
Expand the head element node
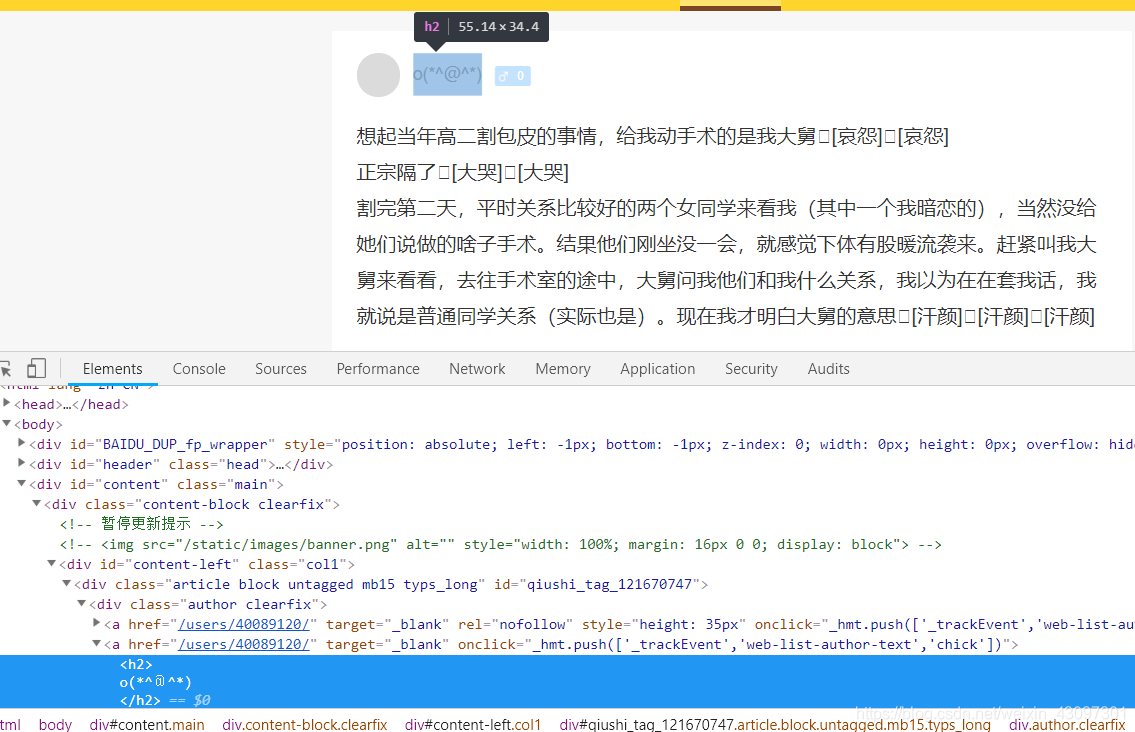click(x=7, y=403)
